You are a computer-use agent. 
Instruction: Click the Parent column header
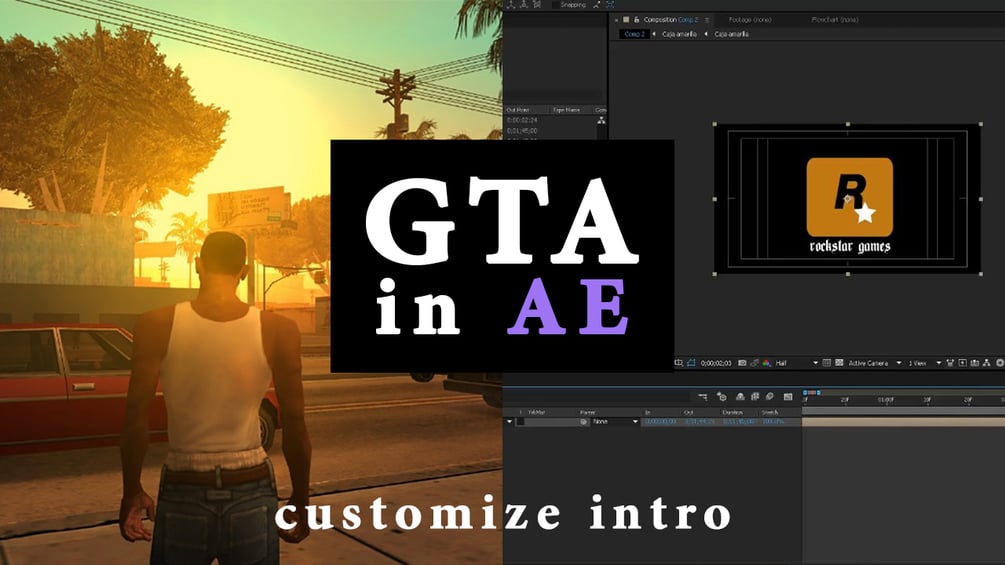pos(588,413)
